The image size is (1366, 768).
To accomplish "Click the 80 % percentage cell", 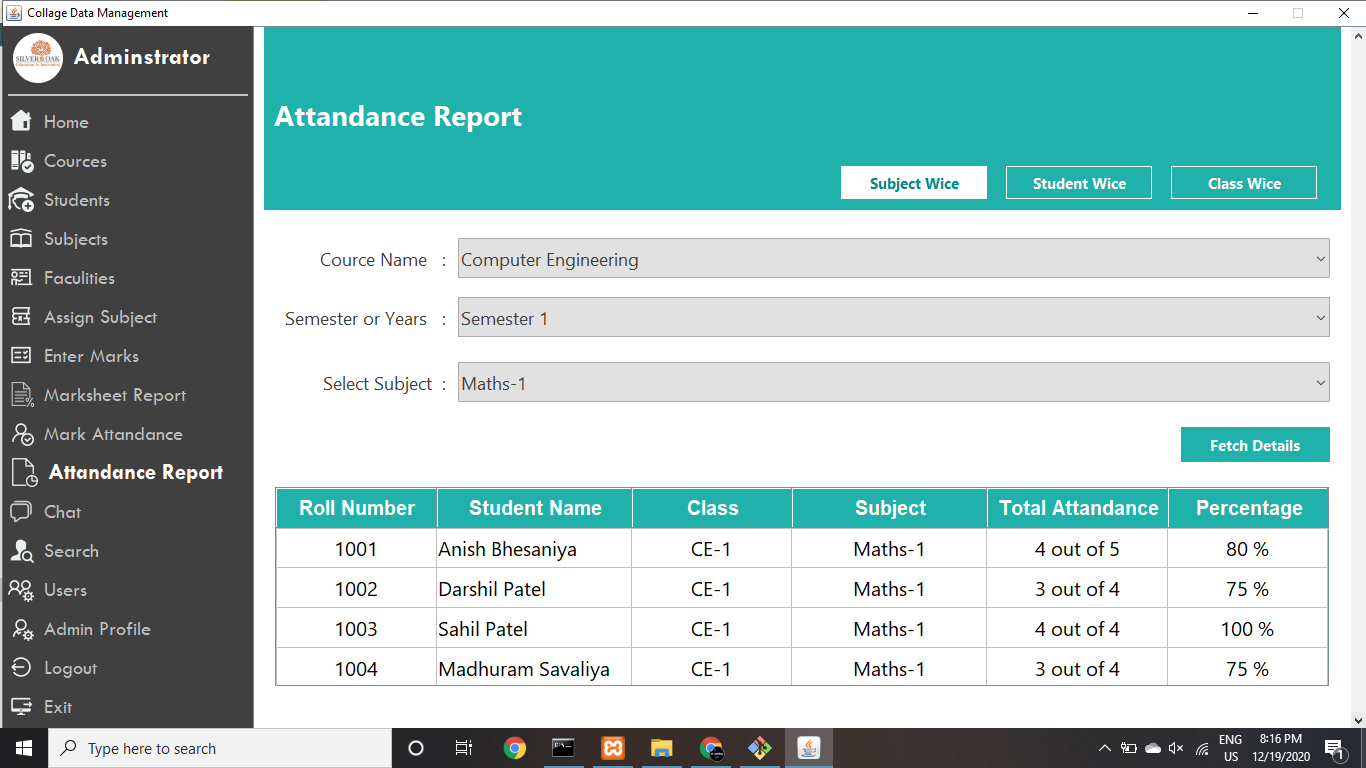I will click(1248, 549).
